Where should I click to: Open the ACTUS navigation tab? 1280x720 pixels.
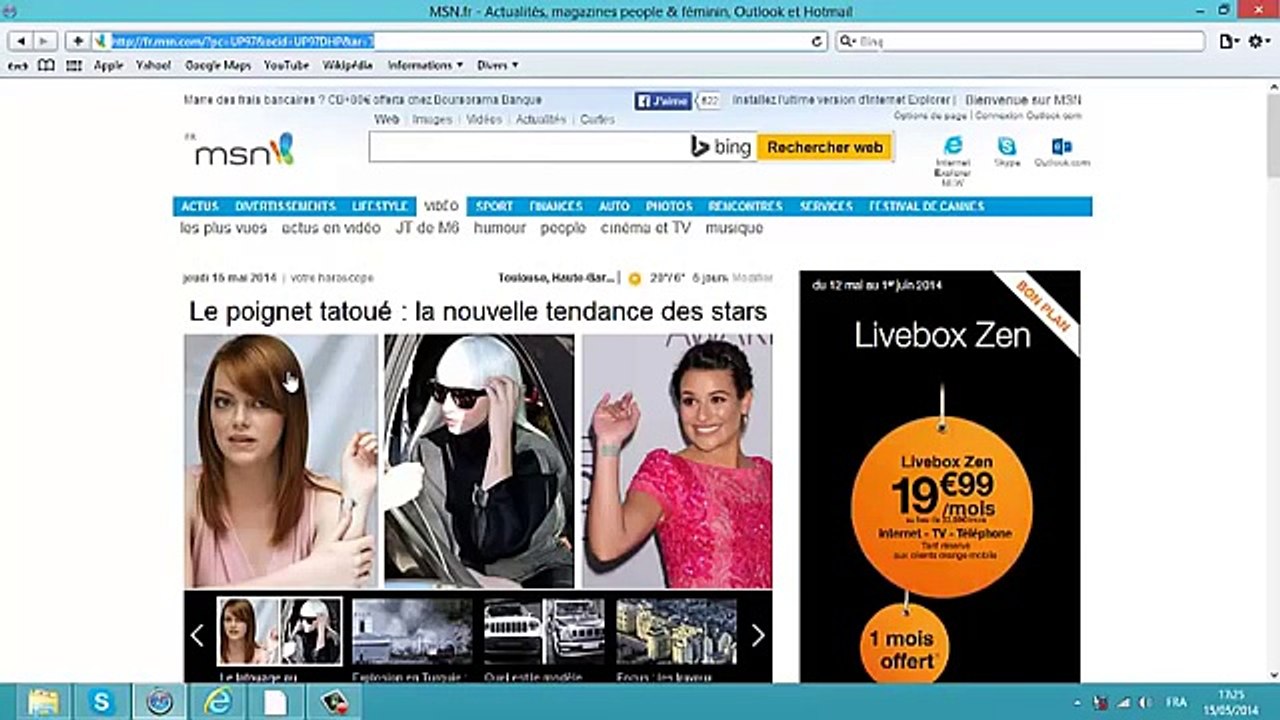[x=199, y=206]
